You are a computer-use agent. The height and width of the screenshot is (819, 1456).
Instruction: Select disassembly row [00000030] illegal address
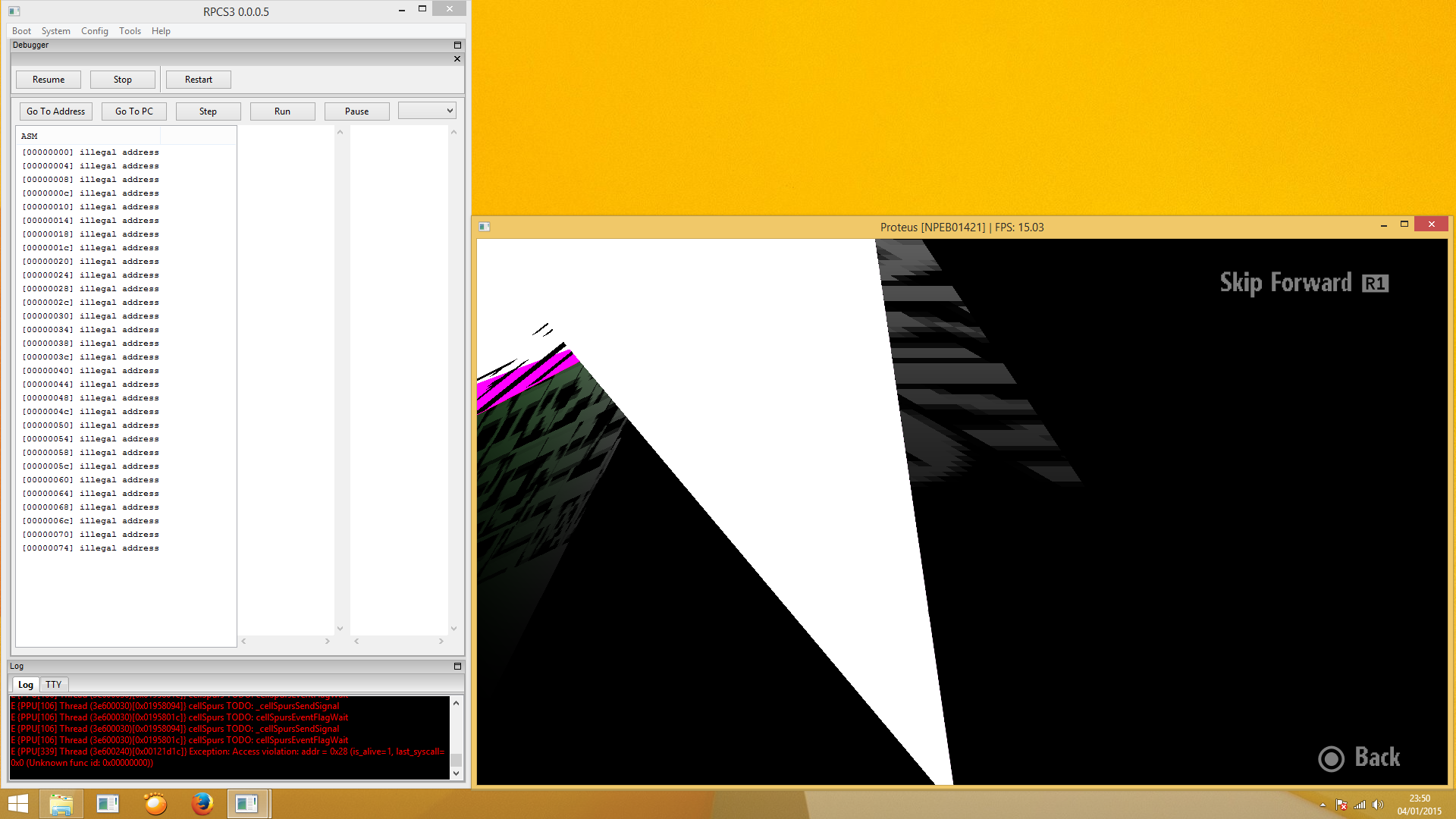(x=91, y=316)
